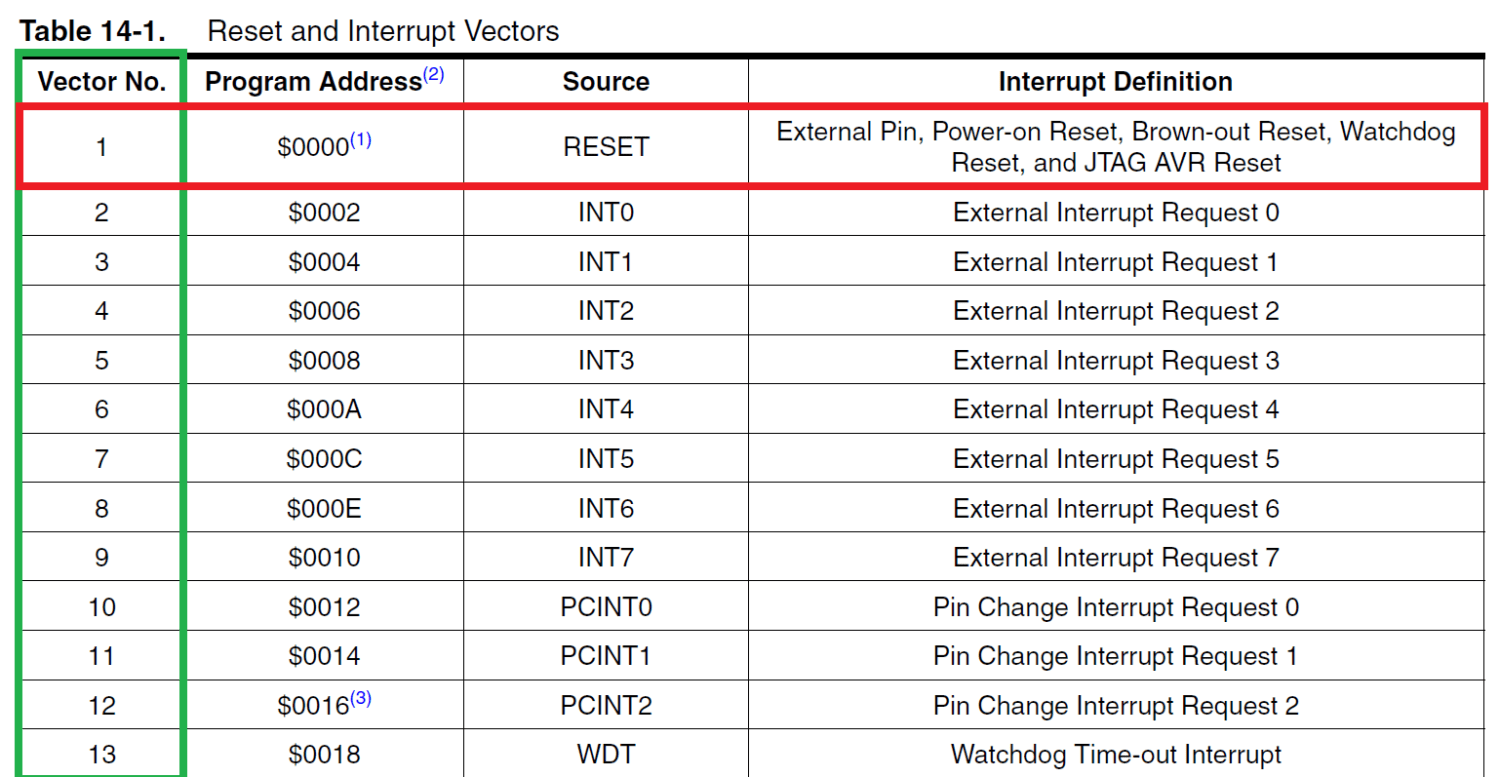Click the INT7 source entry

pyautogui.click(x=605, y=557)
